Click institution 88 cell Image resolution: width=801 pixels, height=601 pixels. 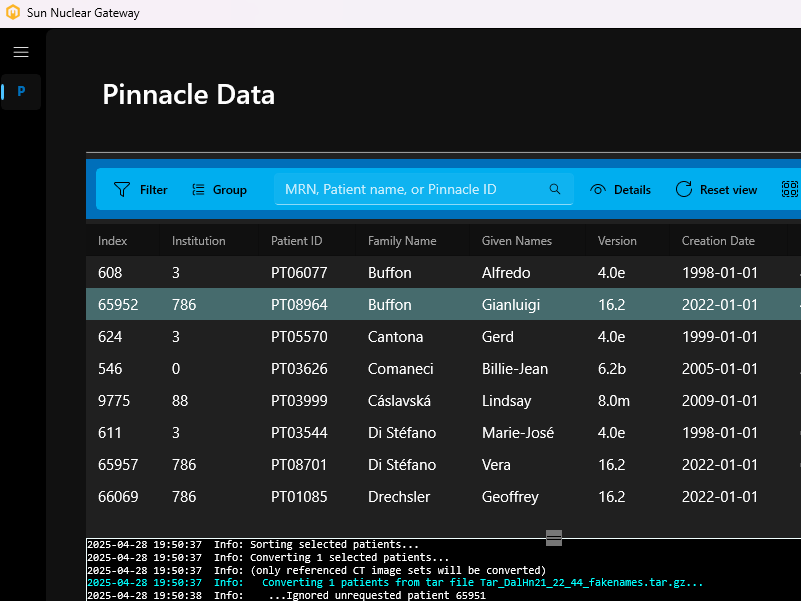point(180,401)
